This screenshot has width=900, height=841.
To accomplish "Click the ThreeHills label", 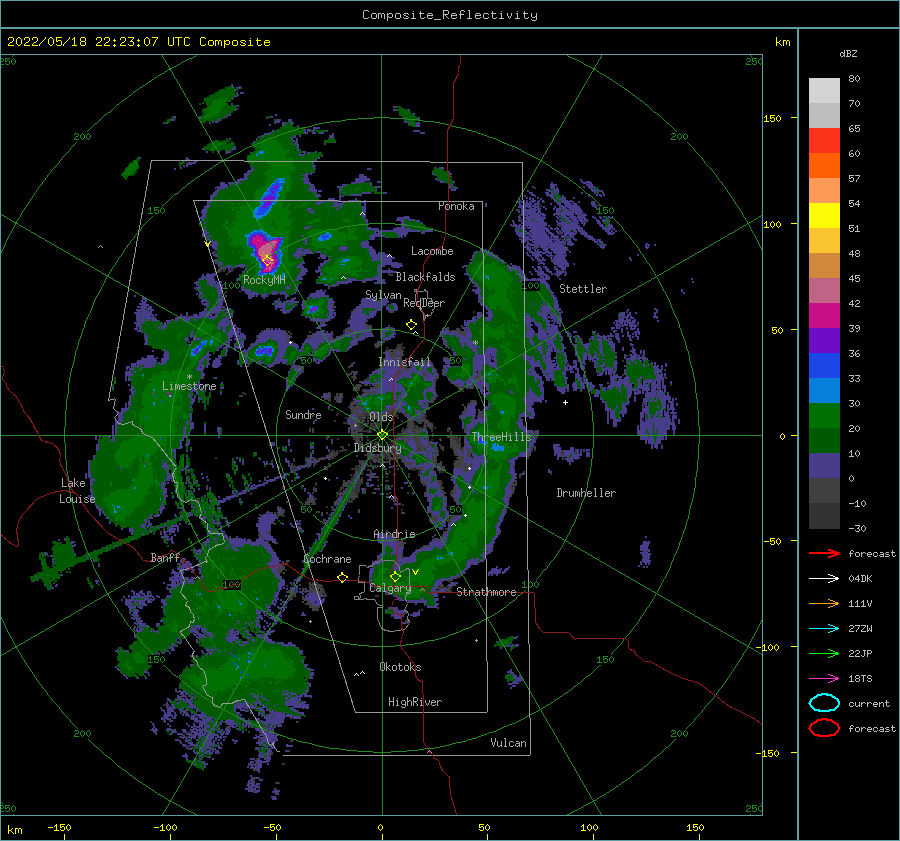I will coord(502,437).
